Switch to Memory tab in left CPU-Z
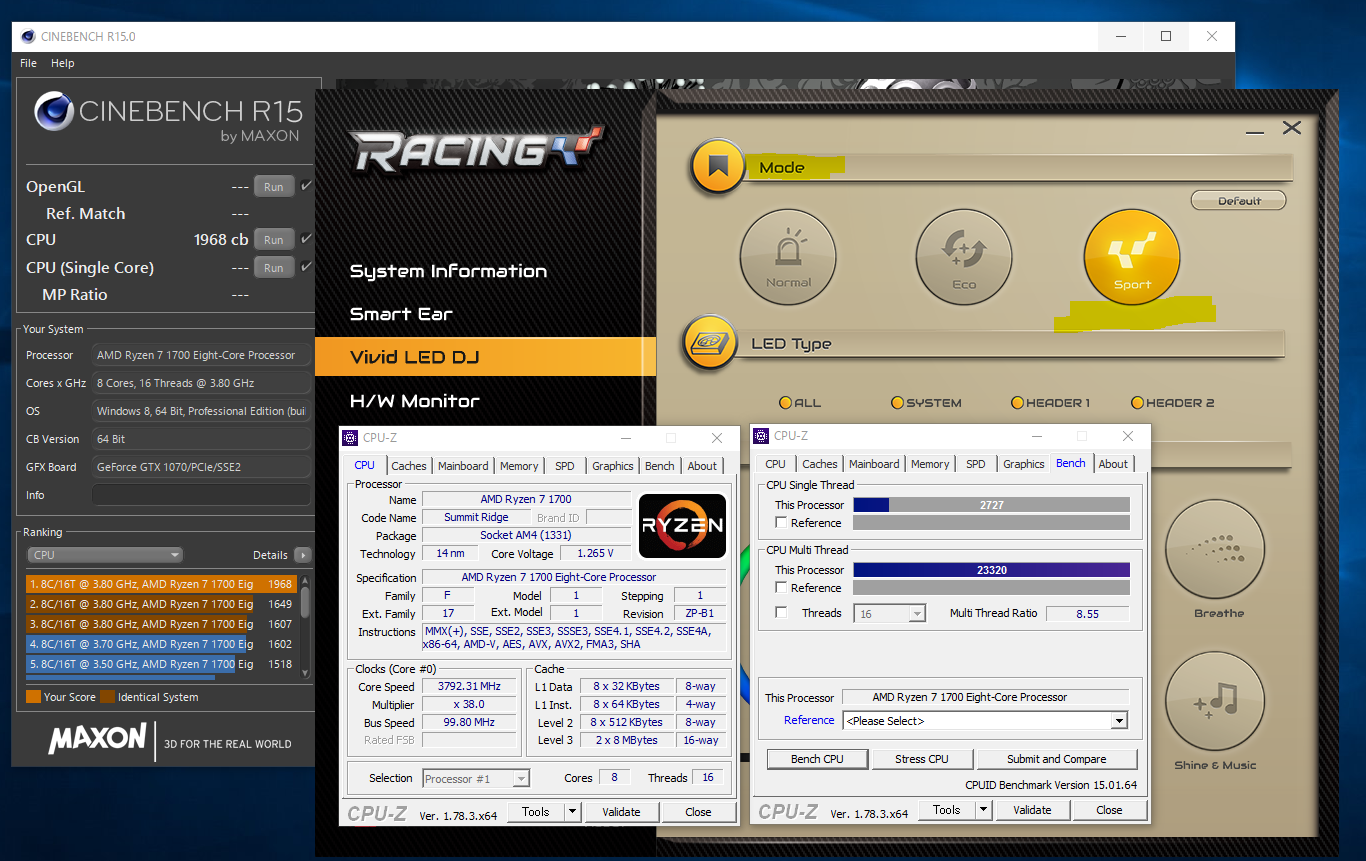 tap(519, 466)
